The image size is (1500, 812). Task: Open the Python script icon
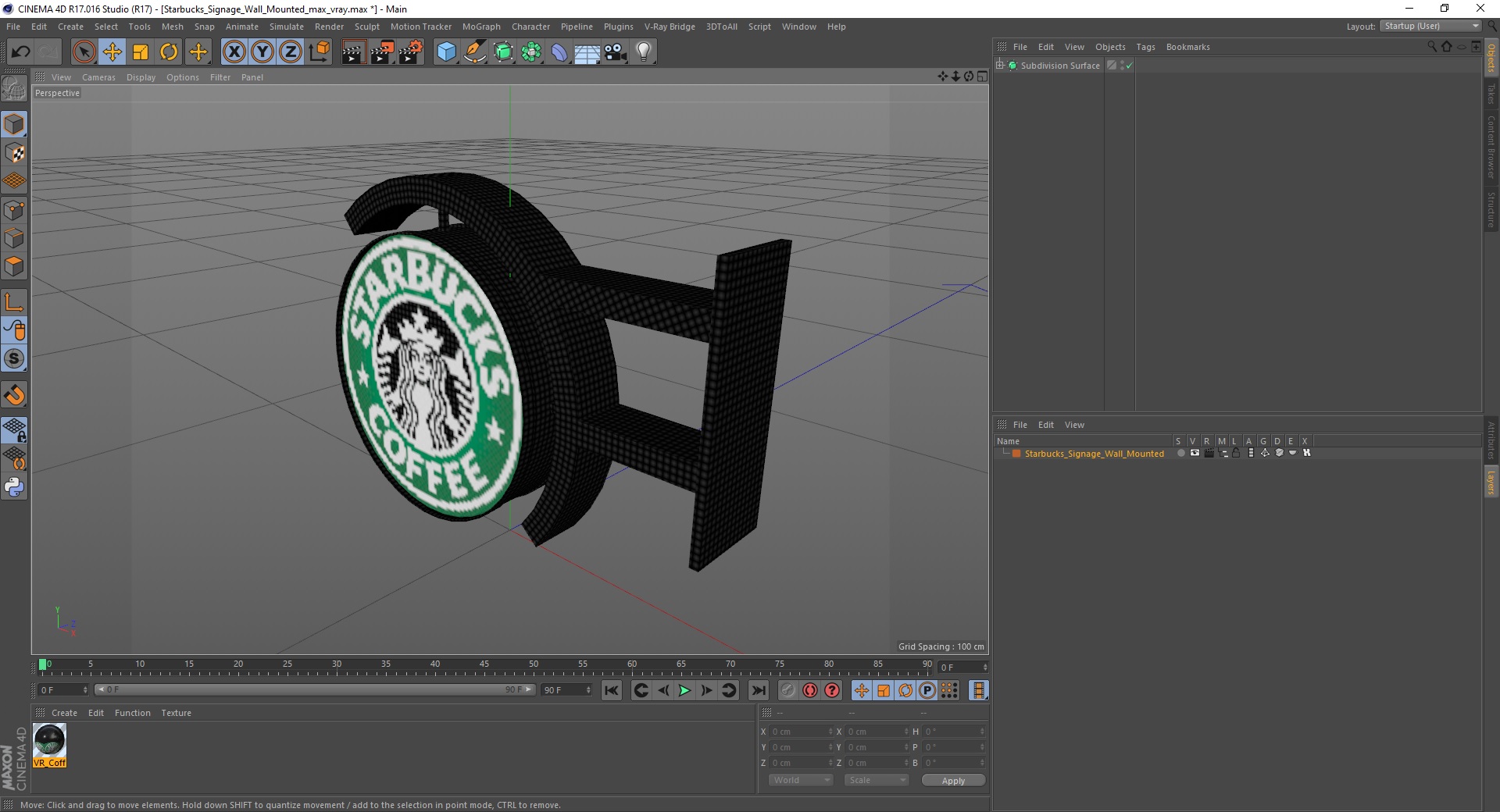[x=14, y=487]
